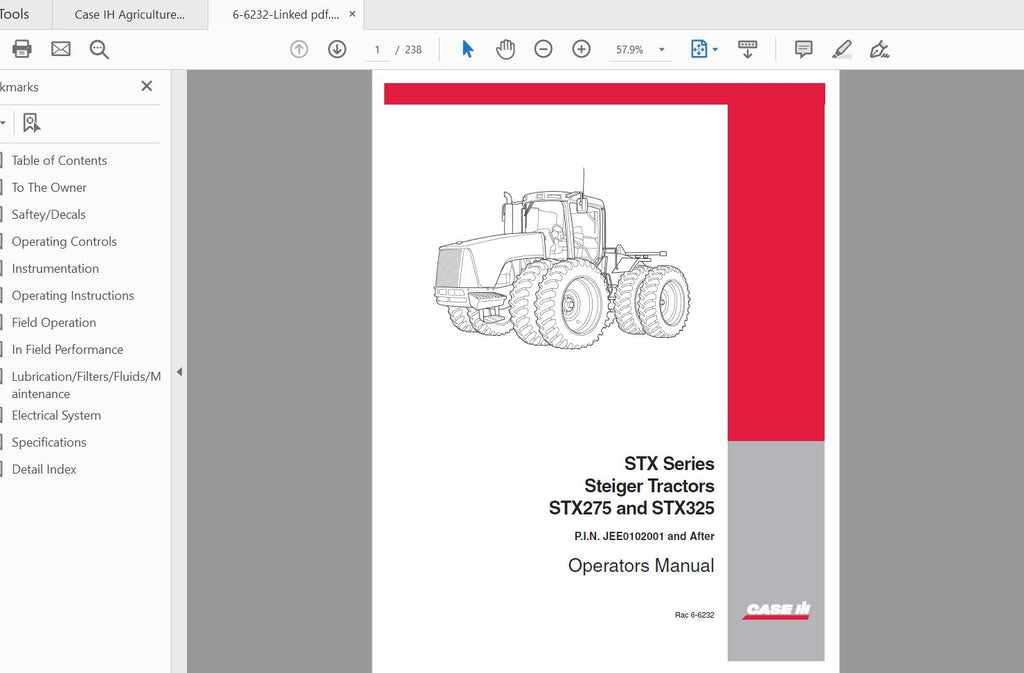Click the Print icon in toolbar

[22, 49]
